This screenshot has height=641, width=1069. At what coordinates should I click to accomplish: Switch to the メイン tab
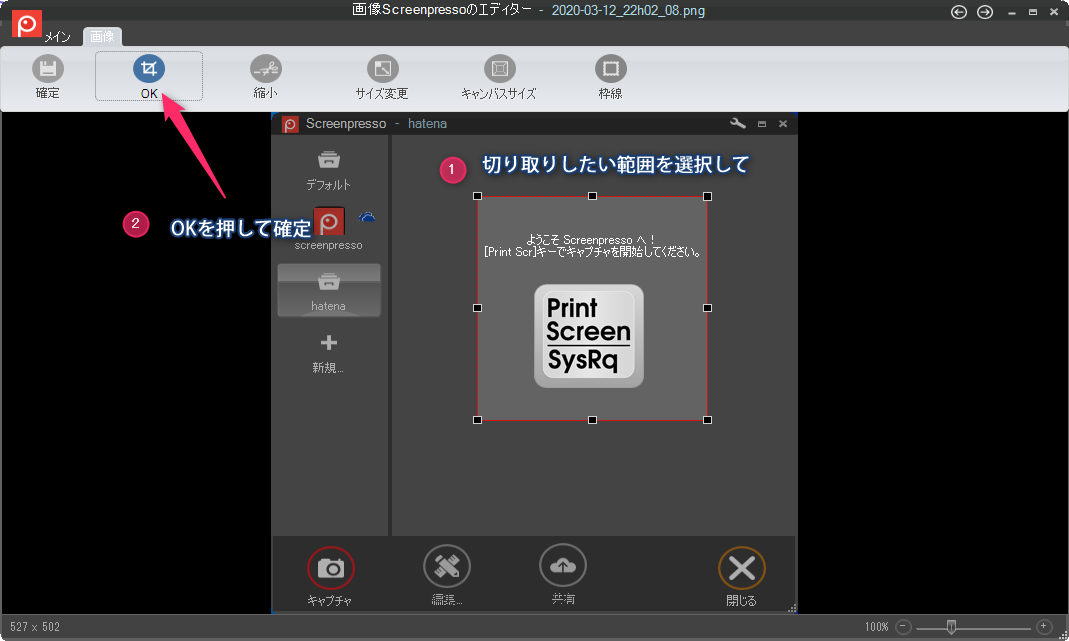pyautogui.click(x=58, y=37)
